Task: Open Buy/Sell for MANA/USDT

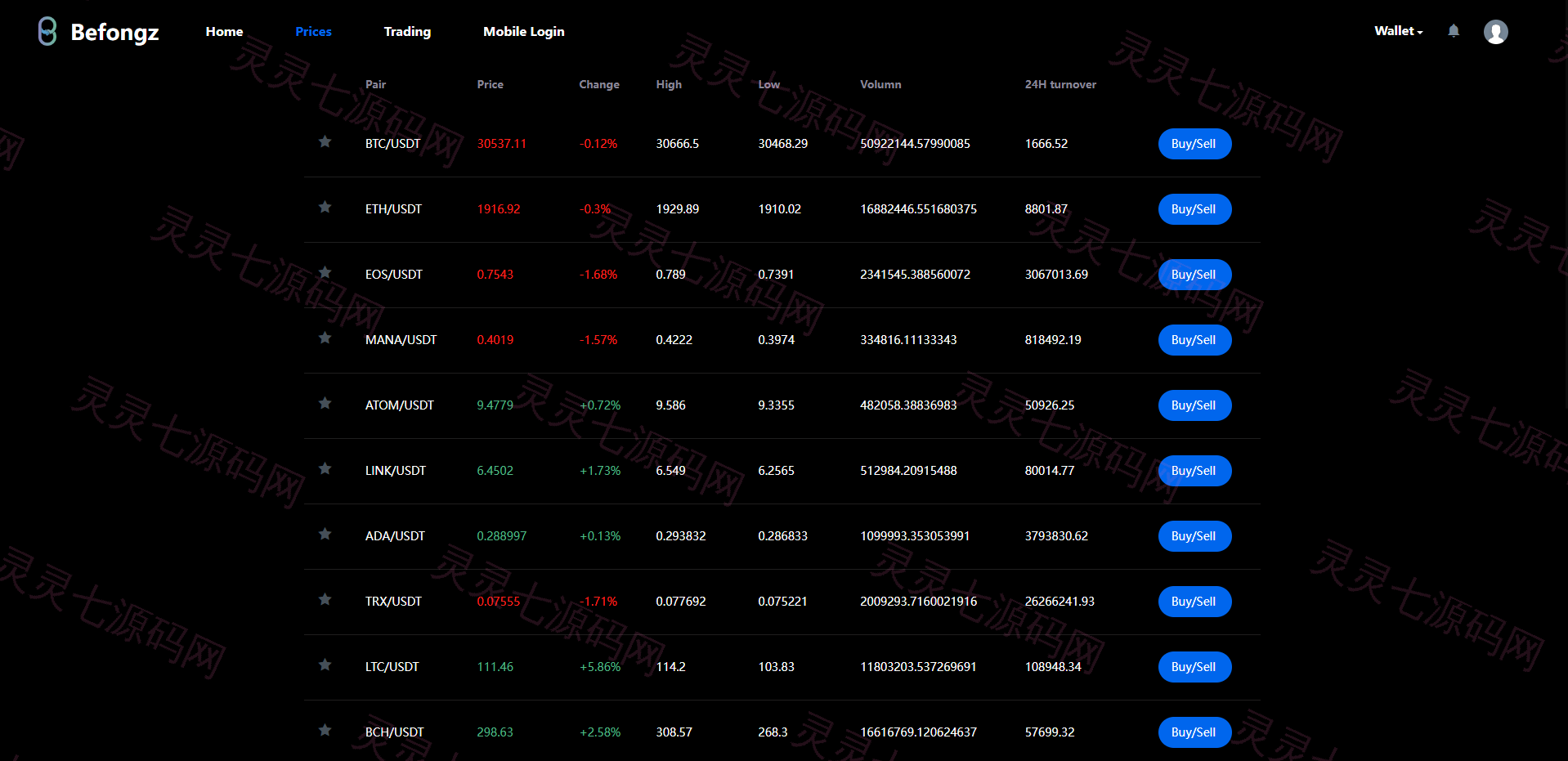Action: tap(1194, 340)
